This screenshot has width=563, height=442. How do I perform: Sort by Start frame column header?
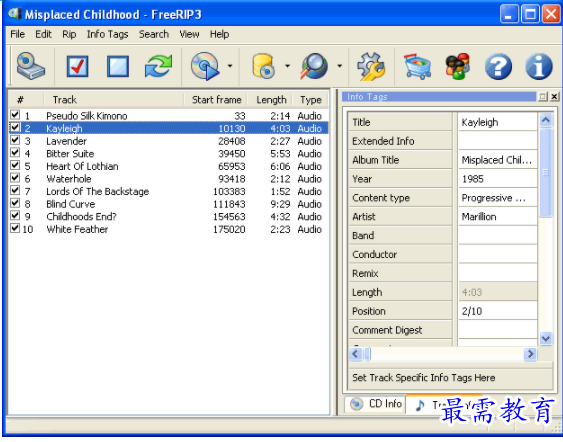(x=216, y=99)
